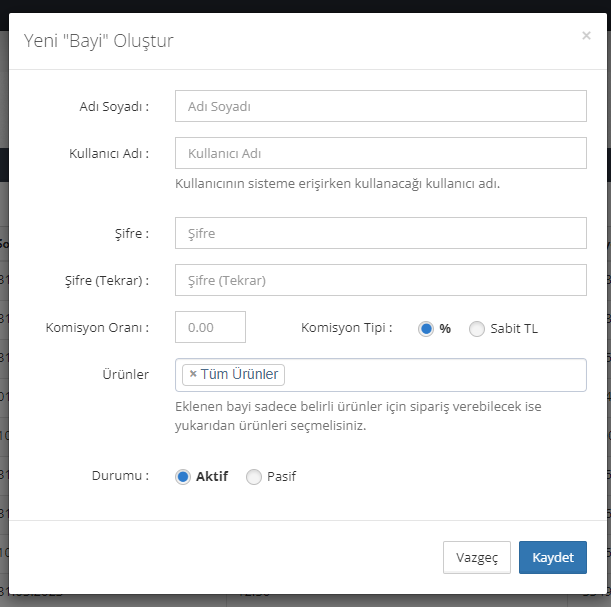The image size is (611, 607).
Task: Click into the Kullanıcı Adı field
Action: point(380,153)
